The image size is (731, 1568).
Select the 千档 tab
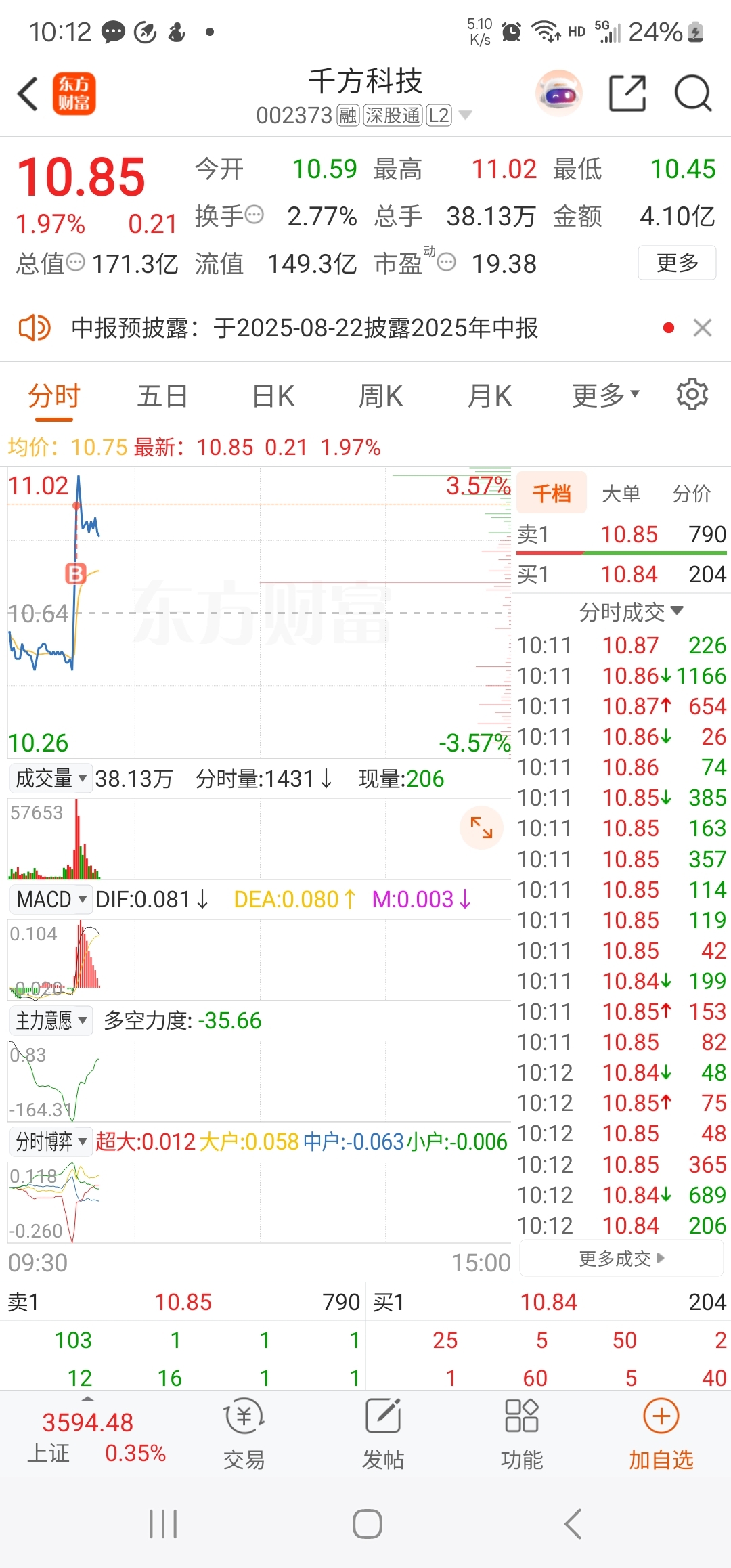tap(552, 493)
